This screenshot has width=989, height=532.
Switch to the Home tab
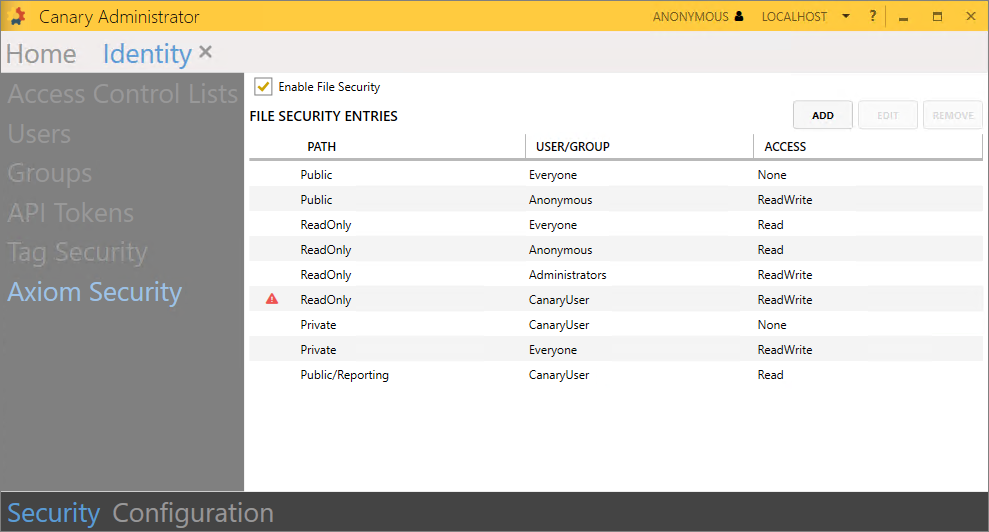coord(41,54)
